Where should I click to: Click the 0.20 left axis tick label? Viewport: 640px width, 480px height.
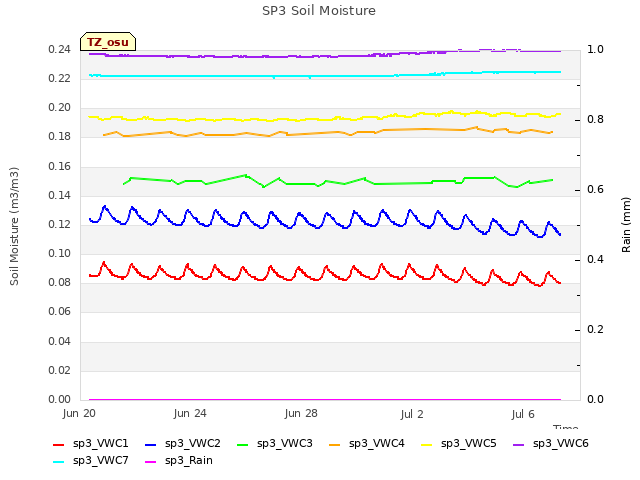60,108
